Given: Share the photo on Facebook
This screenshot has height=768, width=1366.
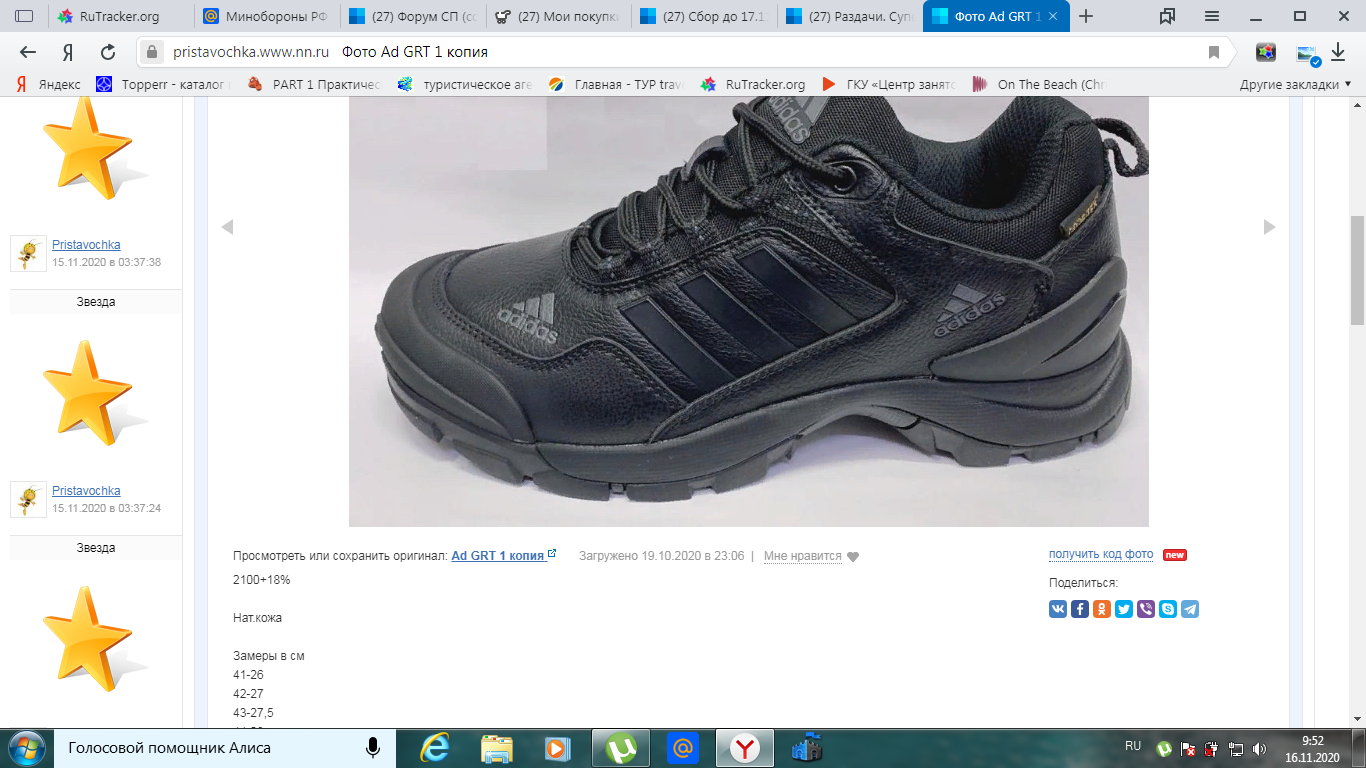Looking at the screenshot, I should (1080, 609).
